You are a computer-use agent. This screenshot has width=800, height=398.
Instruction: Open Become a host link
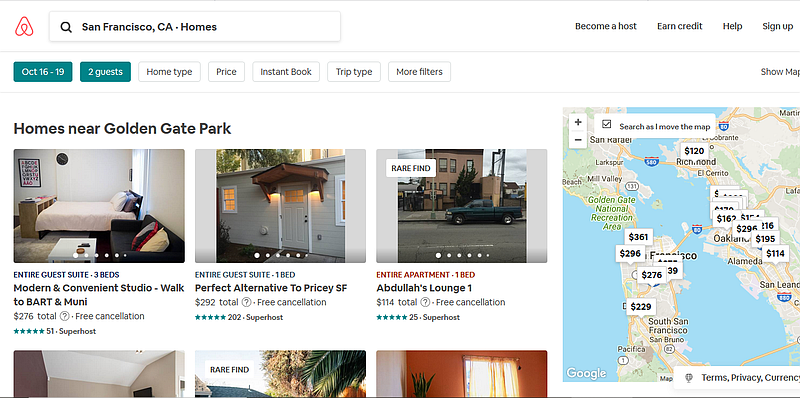(606, 26)
